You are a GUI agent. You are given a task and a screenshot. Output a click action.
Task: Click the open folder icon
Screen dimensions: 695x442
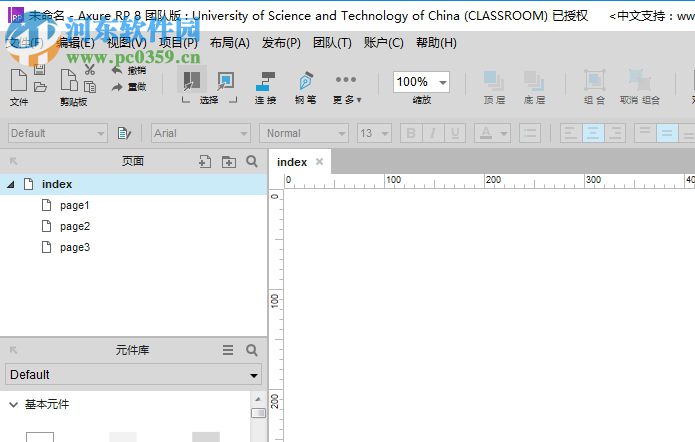pyautogui.click(x=40, y=87)
